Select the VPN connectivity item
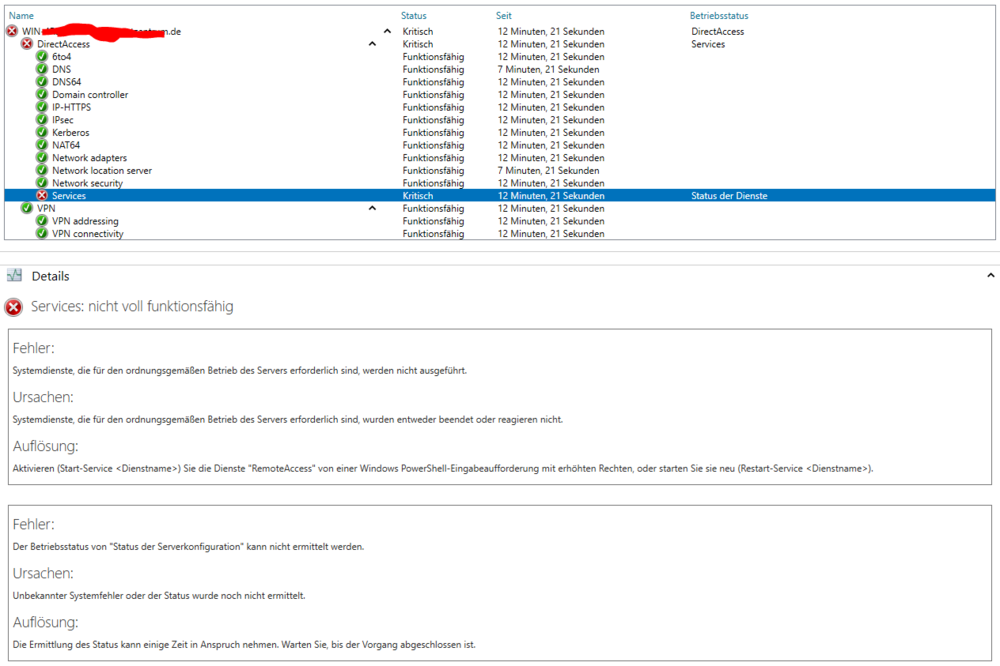Viewport: 1000px width, 666px height. [88, 234]
